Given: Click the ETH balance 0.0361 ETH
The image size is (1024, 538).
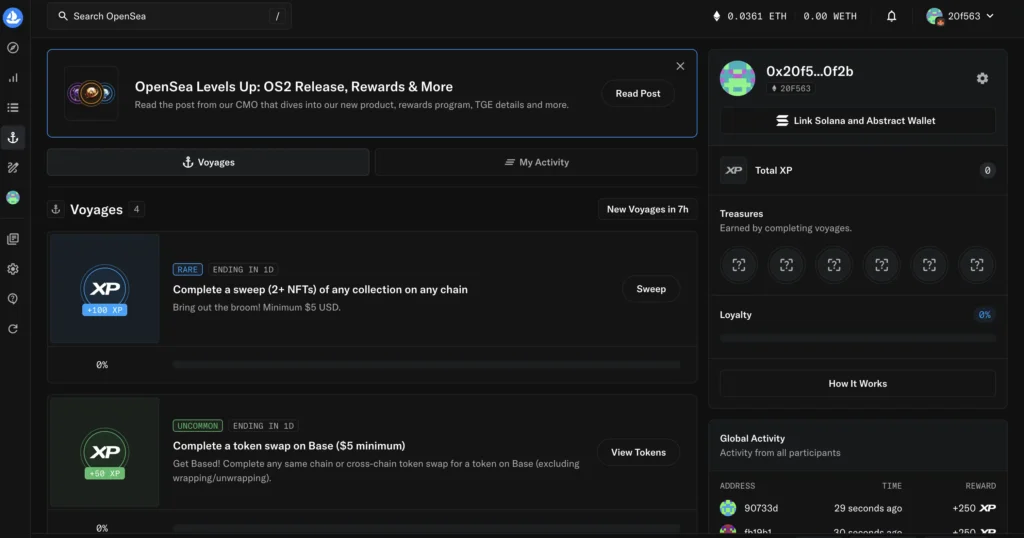Looking at the screenshot, I should 750,16.
